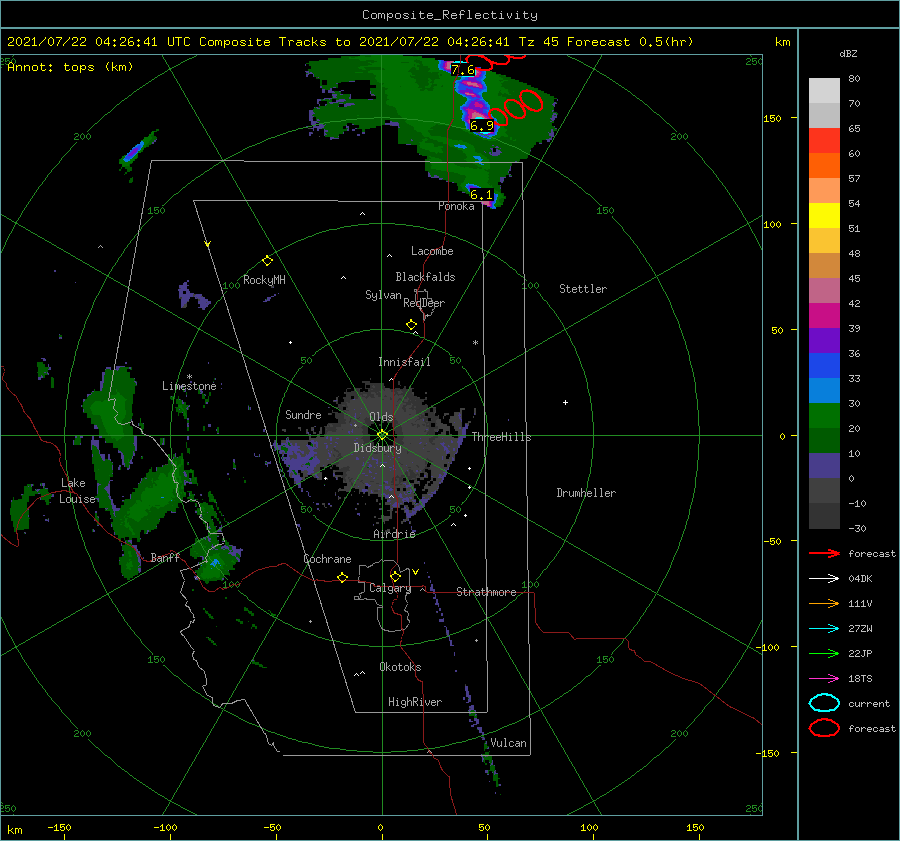Click the white 04DK arrow legend icon
Image resolution: width=900 pixels, height=841 pixels.
click(x=824, y=578)
